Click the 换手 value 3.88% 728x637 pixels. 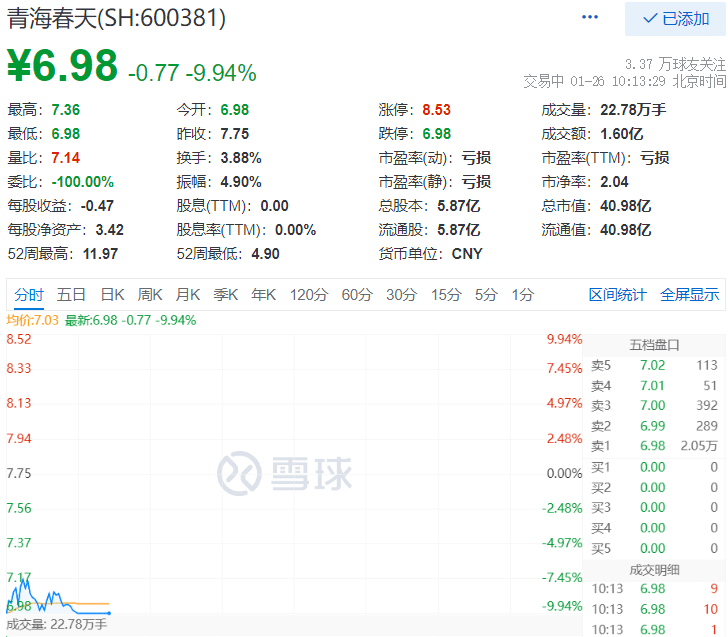(240, 158)
